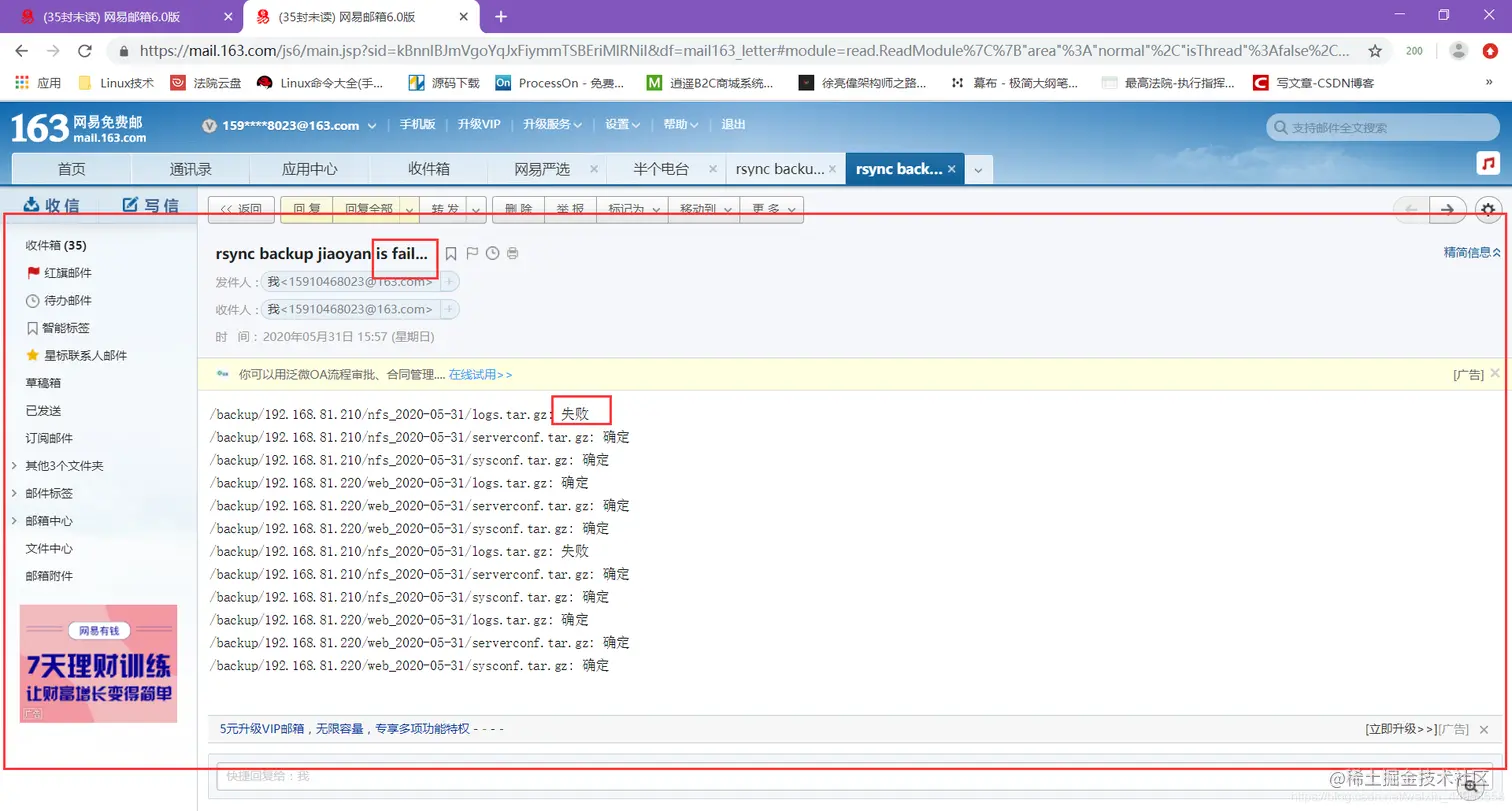Bookmark this page with the star icon
Viewport: 1512px width, 811px height.
click(x=1375, y=50)
